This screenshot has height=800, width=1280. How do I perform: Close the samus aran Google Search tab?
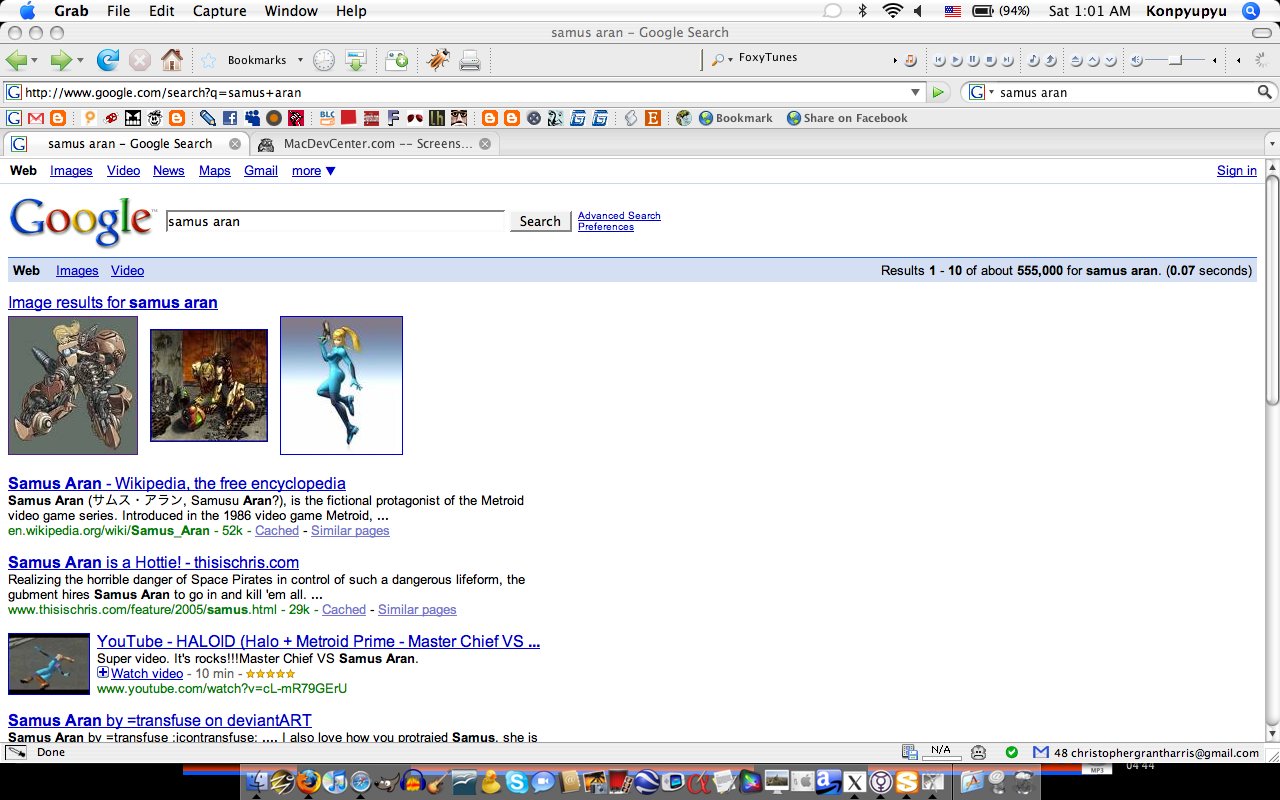point(235,144)
